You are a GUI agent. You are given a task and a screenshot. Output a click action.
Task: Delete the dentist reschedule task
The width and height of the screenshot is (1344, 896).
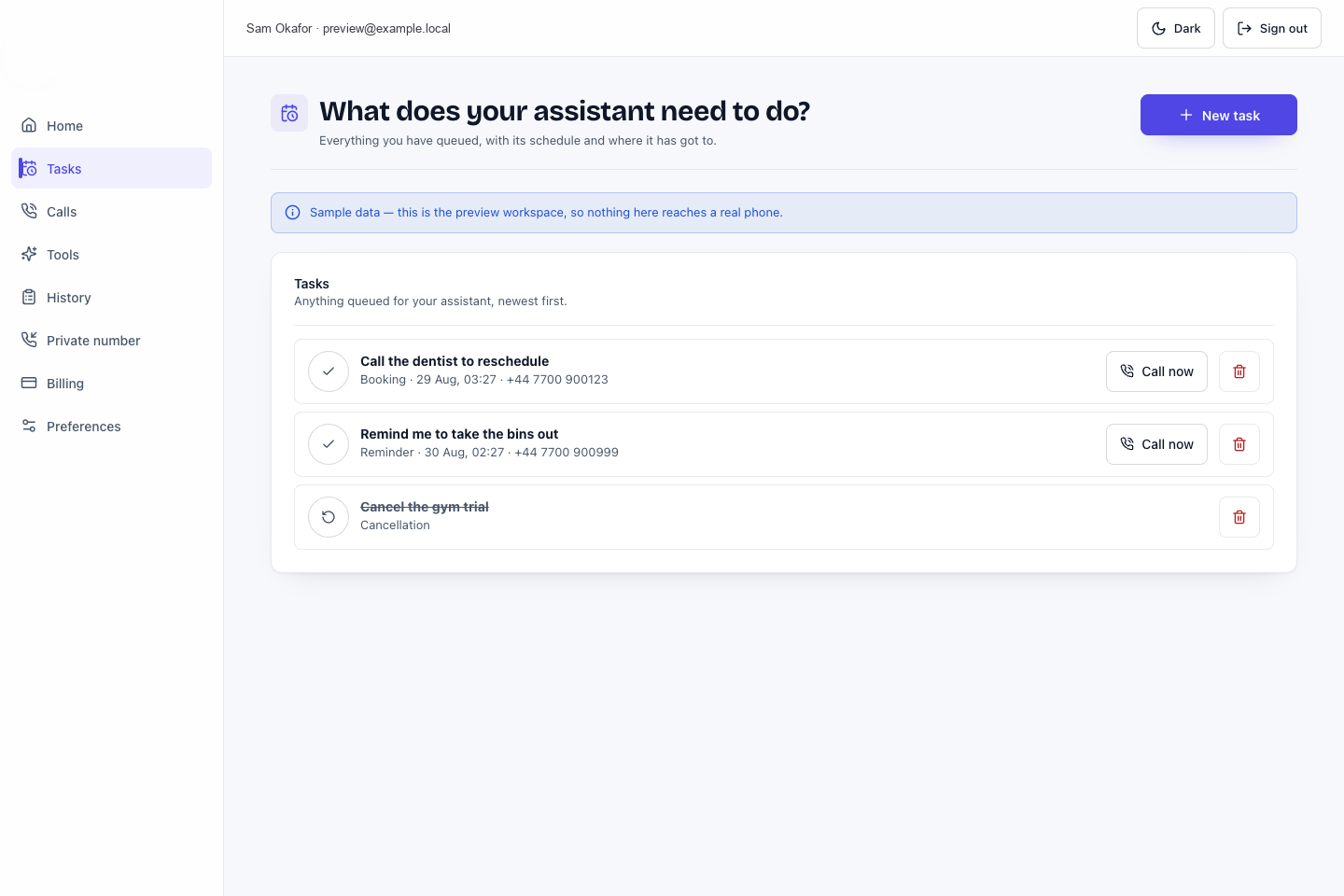click(1239, 371)
